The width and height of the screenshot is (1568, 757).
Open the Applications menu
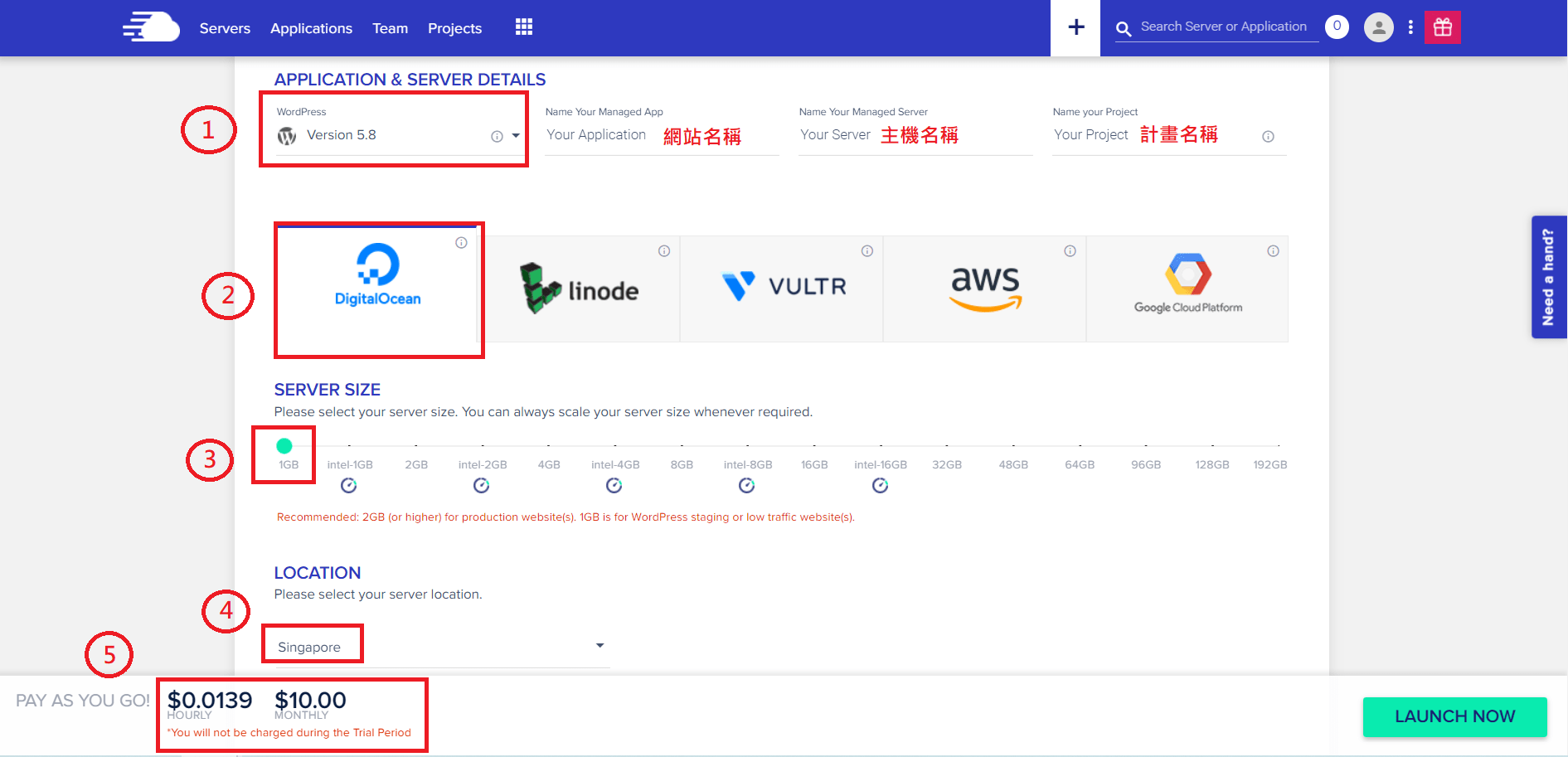(311, 28)
